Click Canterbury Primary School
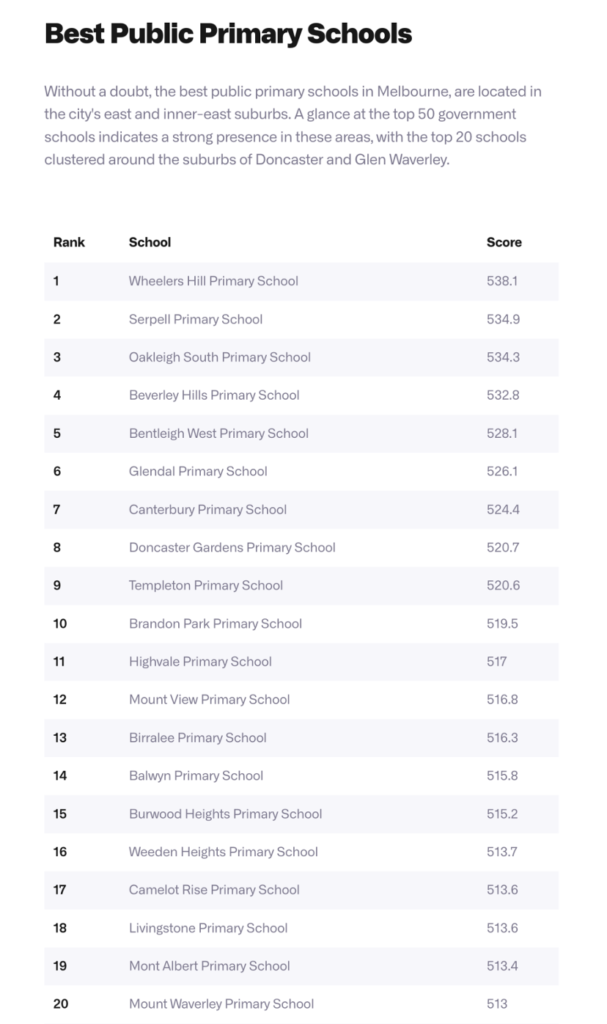The width and height of the screenshot is (607, 1024). pos(208,509)
